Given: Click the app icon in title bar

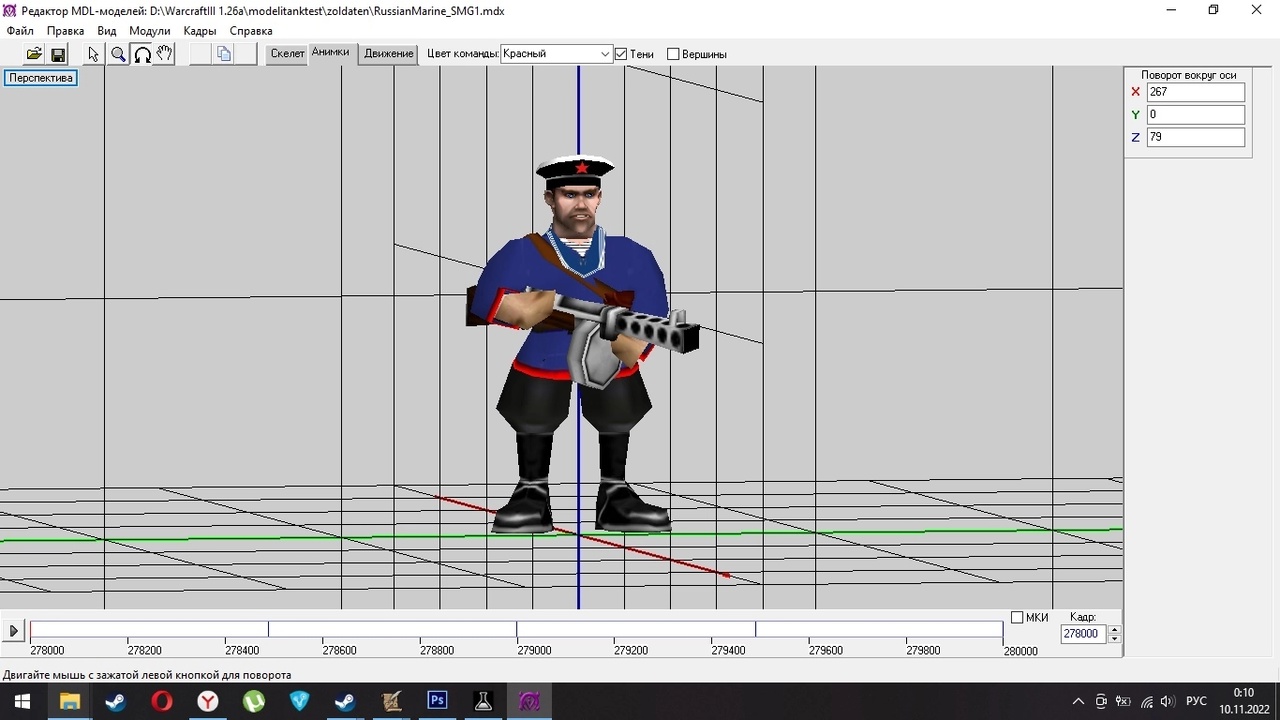Looking at the screenshot, I should (10, 10).
